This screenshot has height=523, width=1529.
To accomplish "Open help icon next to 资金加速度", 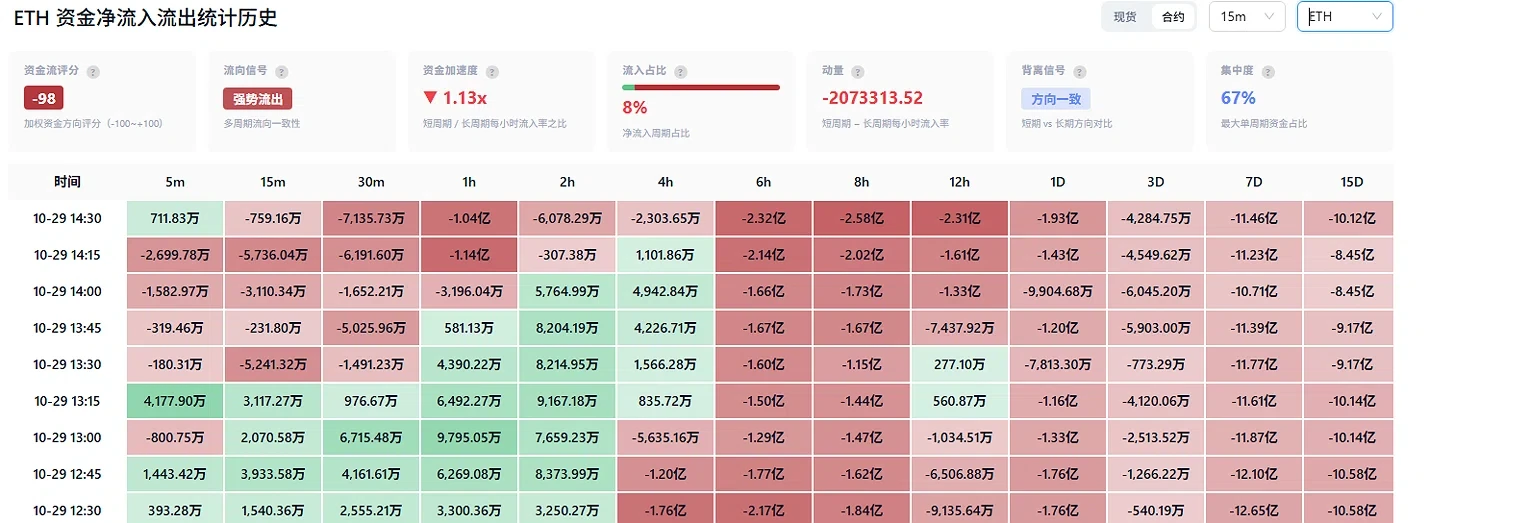I will [492, 72].
